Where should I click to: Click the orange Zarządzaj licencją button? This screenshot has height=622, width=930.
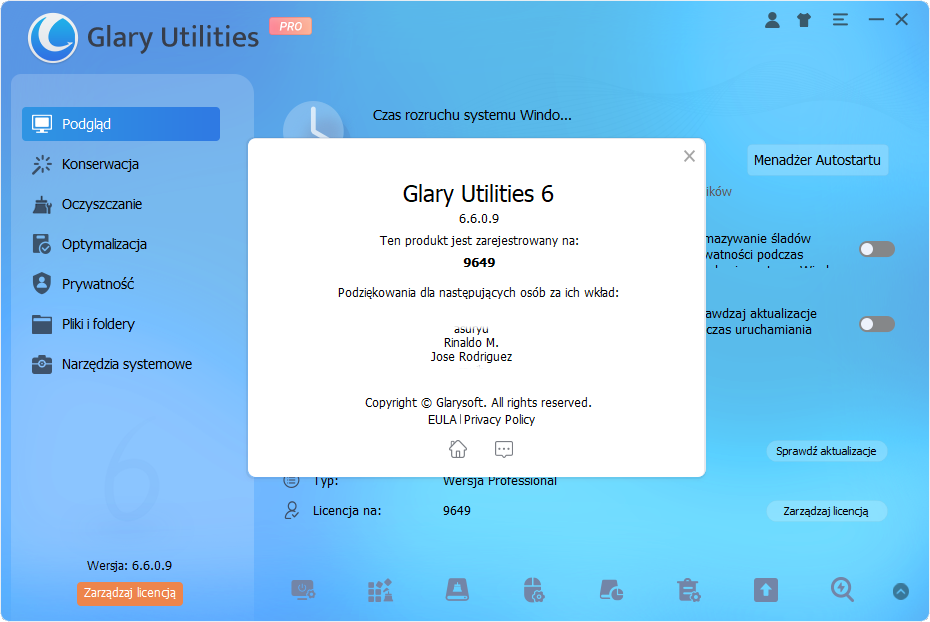(129, 593)
